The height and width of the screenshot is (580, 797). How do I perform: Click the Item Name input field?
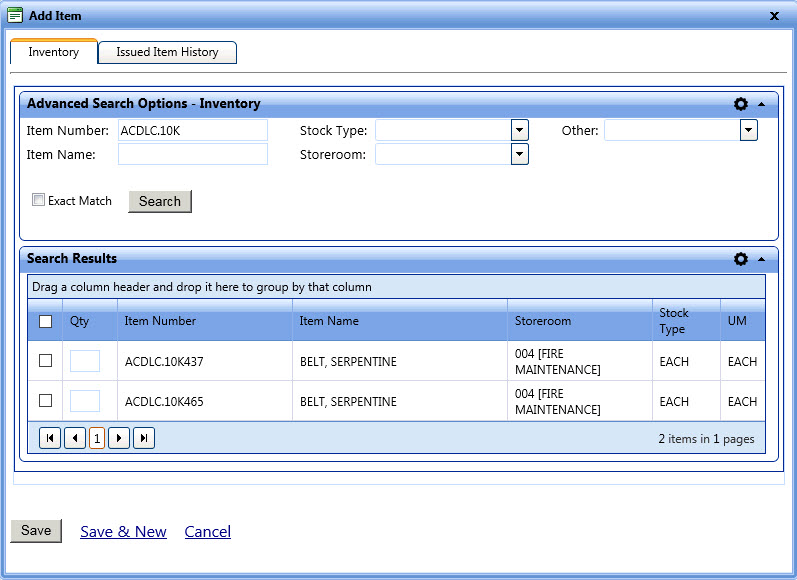click(x=193, y=154)
